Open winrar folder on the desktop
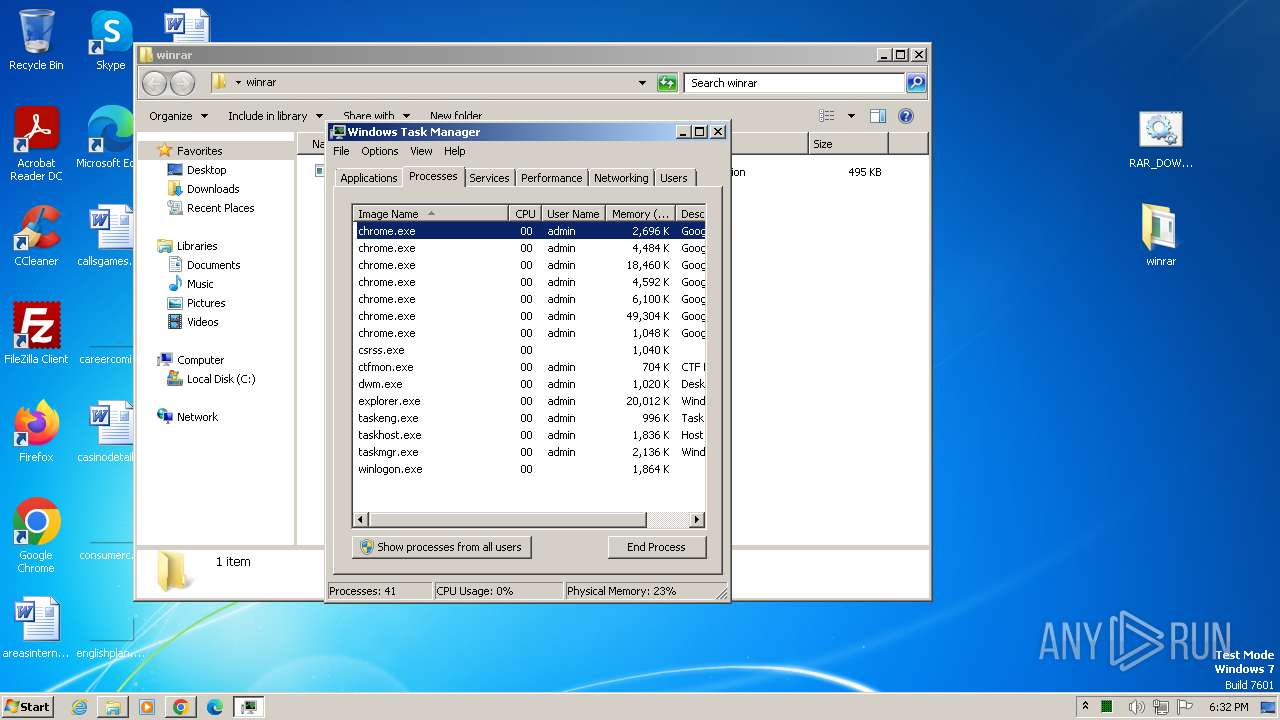1280x720 pixels. pos(1161,236)
